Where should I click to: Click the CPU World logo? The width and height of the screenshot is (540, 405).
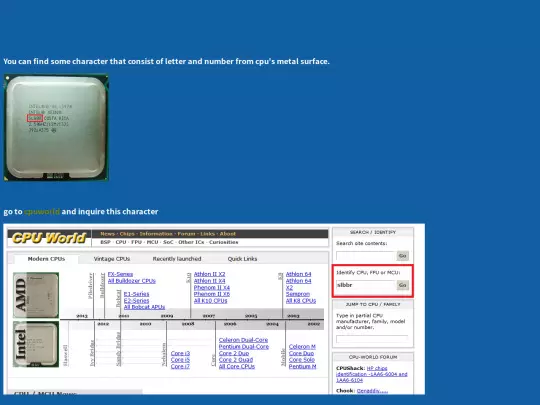pos(49,238)
